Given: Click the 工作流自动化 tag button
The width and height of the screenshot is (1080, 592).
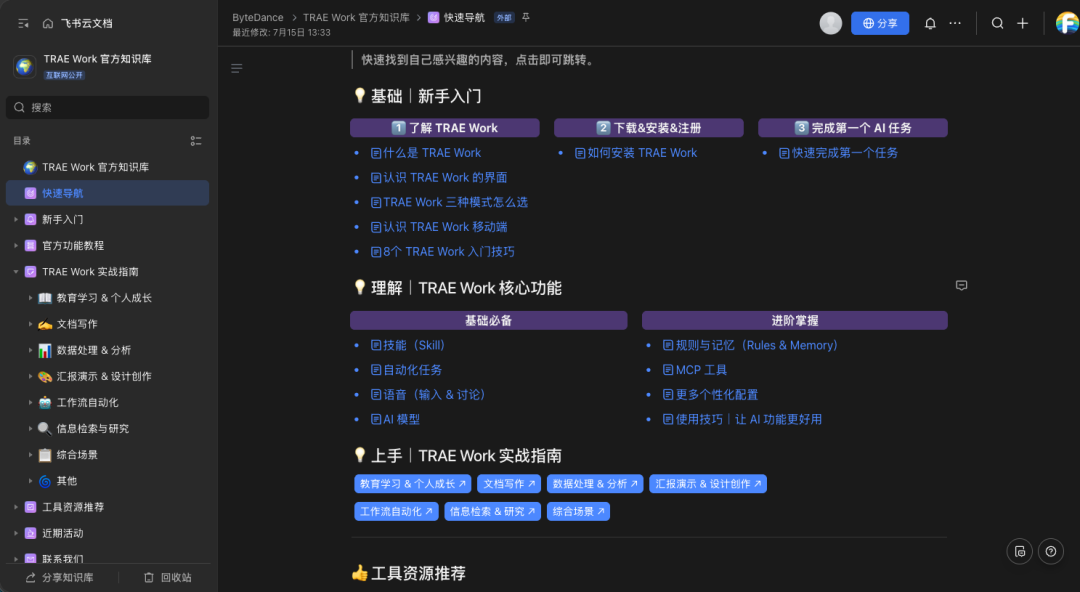Looking at the screenshot, I should click(x=396, y=511).
